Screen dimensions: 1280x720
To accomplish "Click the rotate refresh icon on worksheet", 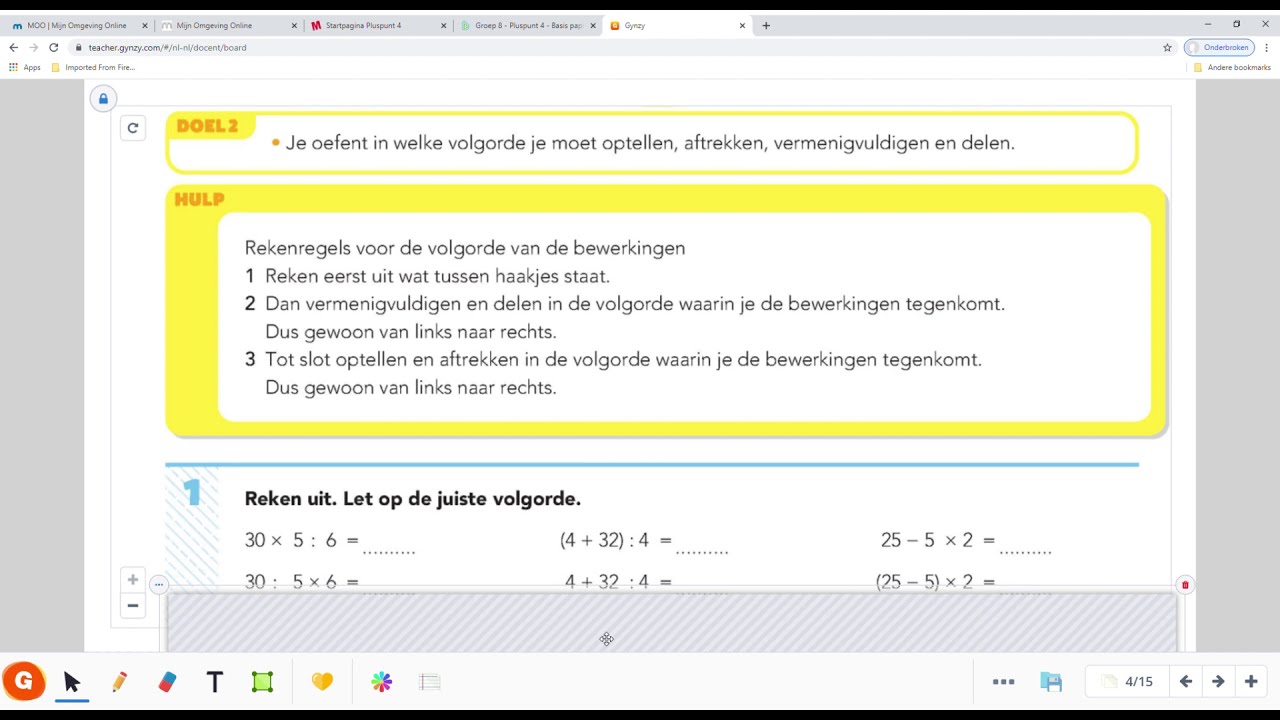I will click(132, 128).
